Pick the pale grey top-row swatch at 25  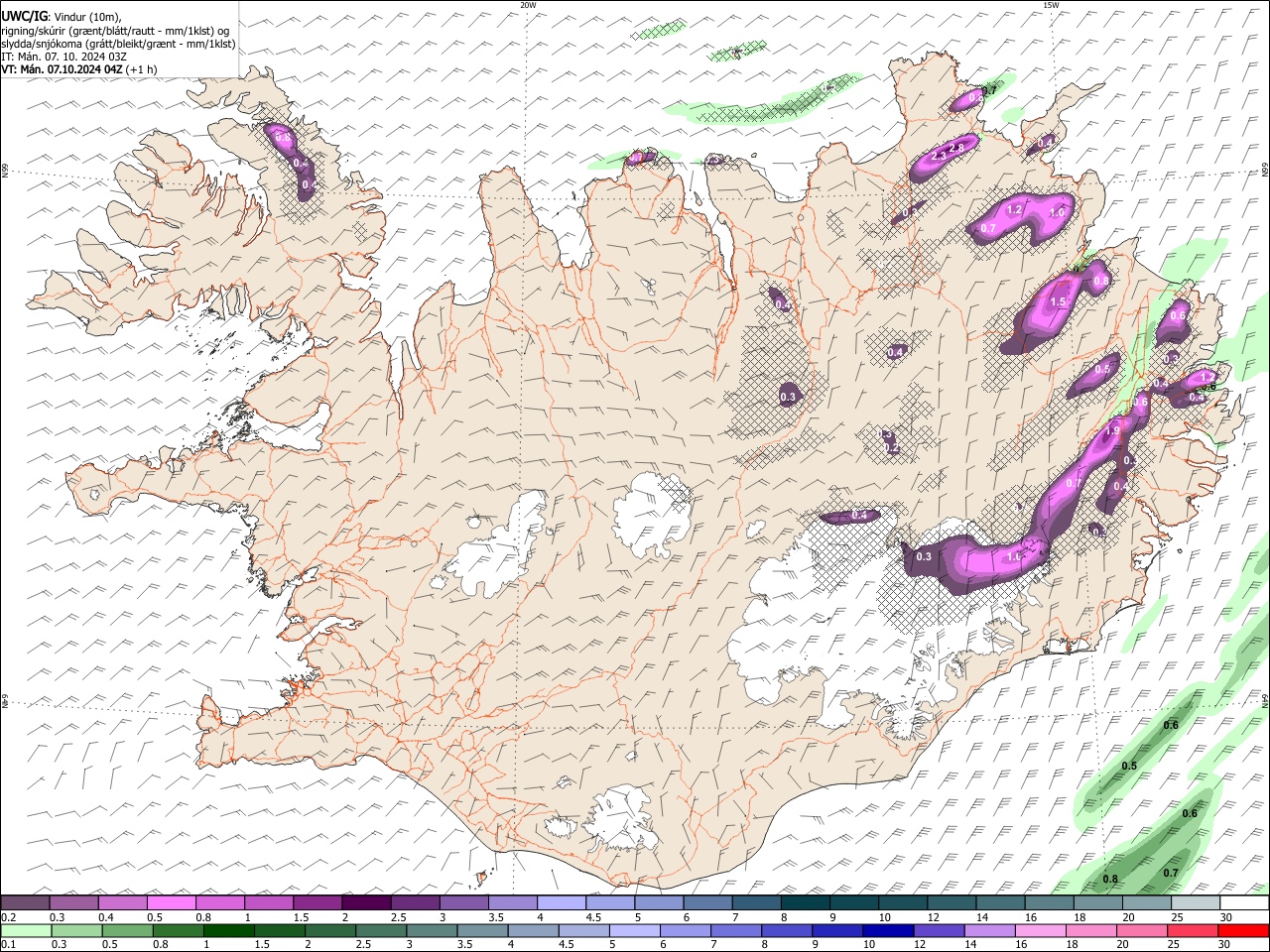1194,902
